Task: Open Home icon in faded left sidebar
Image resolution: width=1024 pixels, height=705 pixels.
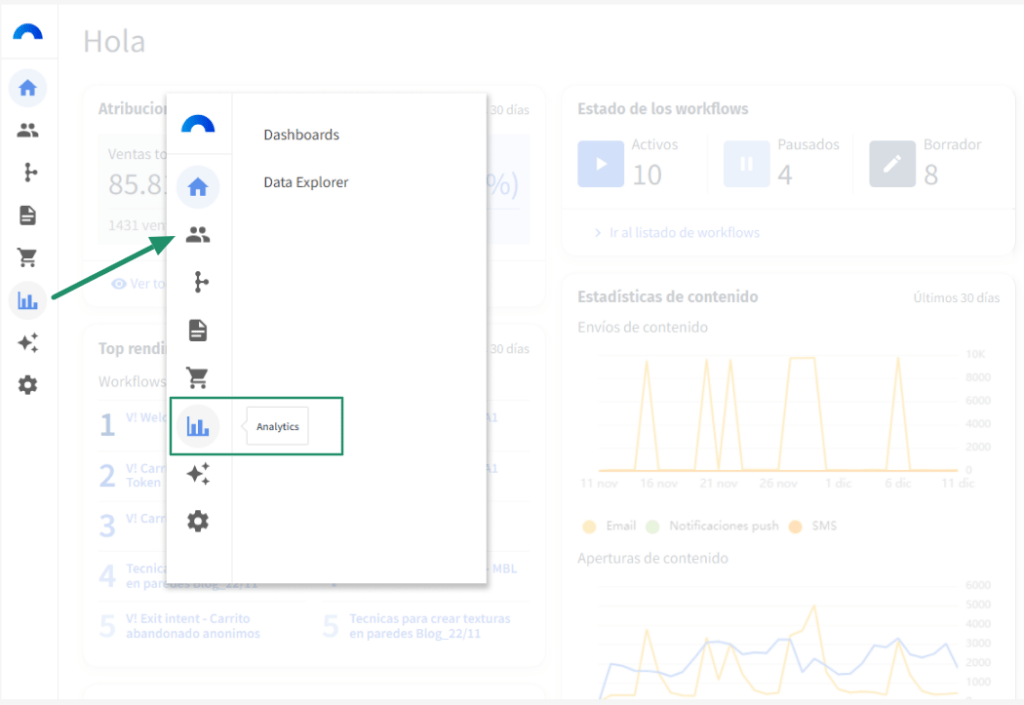Action: point(27,87)
